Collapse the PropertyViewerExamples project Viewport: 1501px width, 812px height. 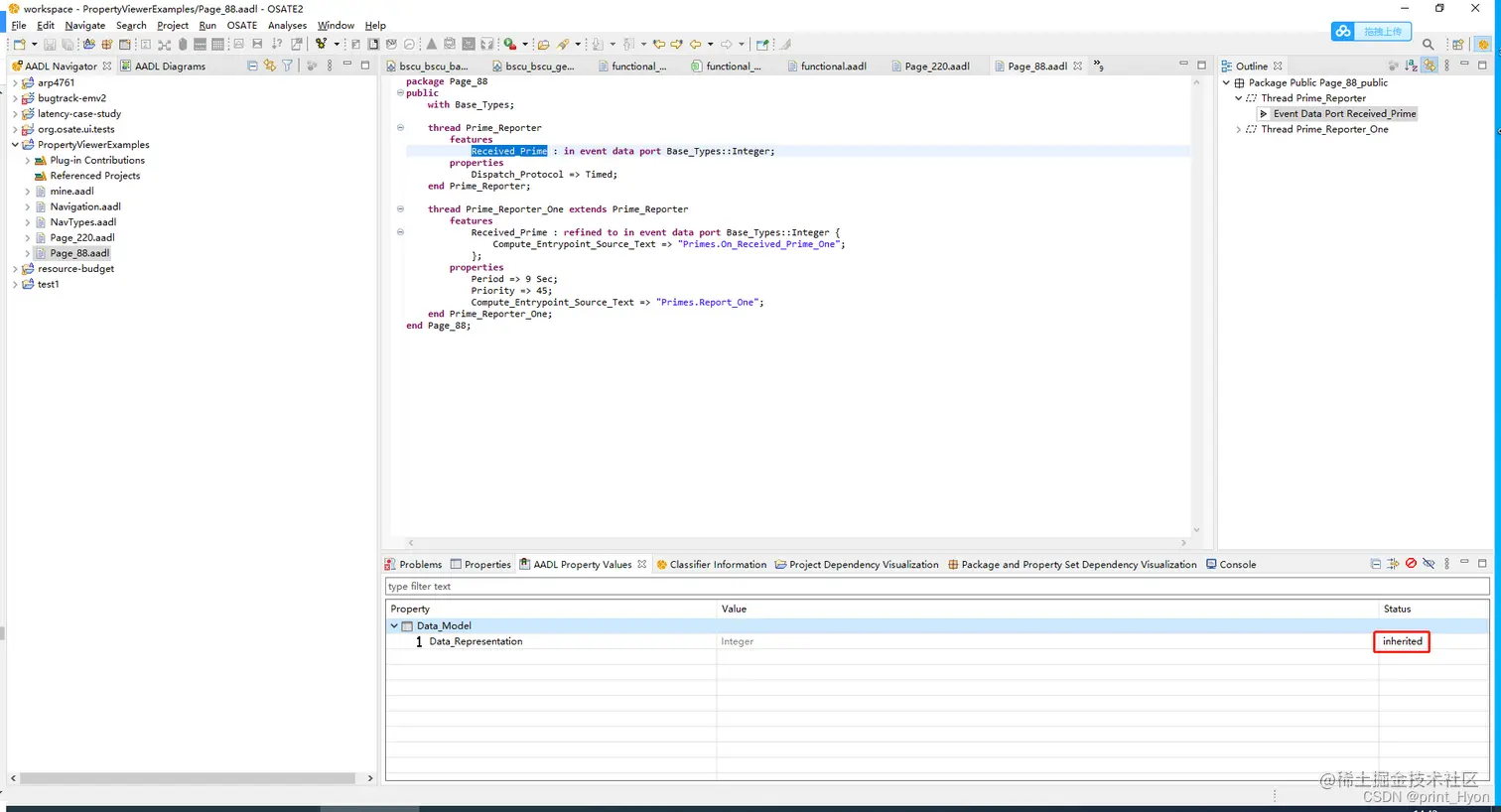[15, 145]
